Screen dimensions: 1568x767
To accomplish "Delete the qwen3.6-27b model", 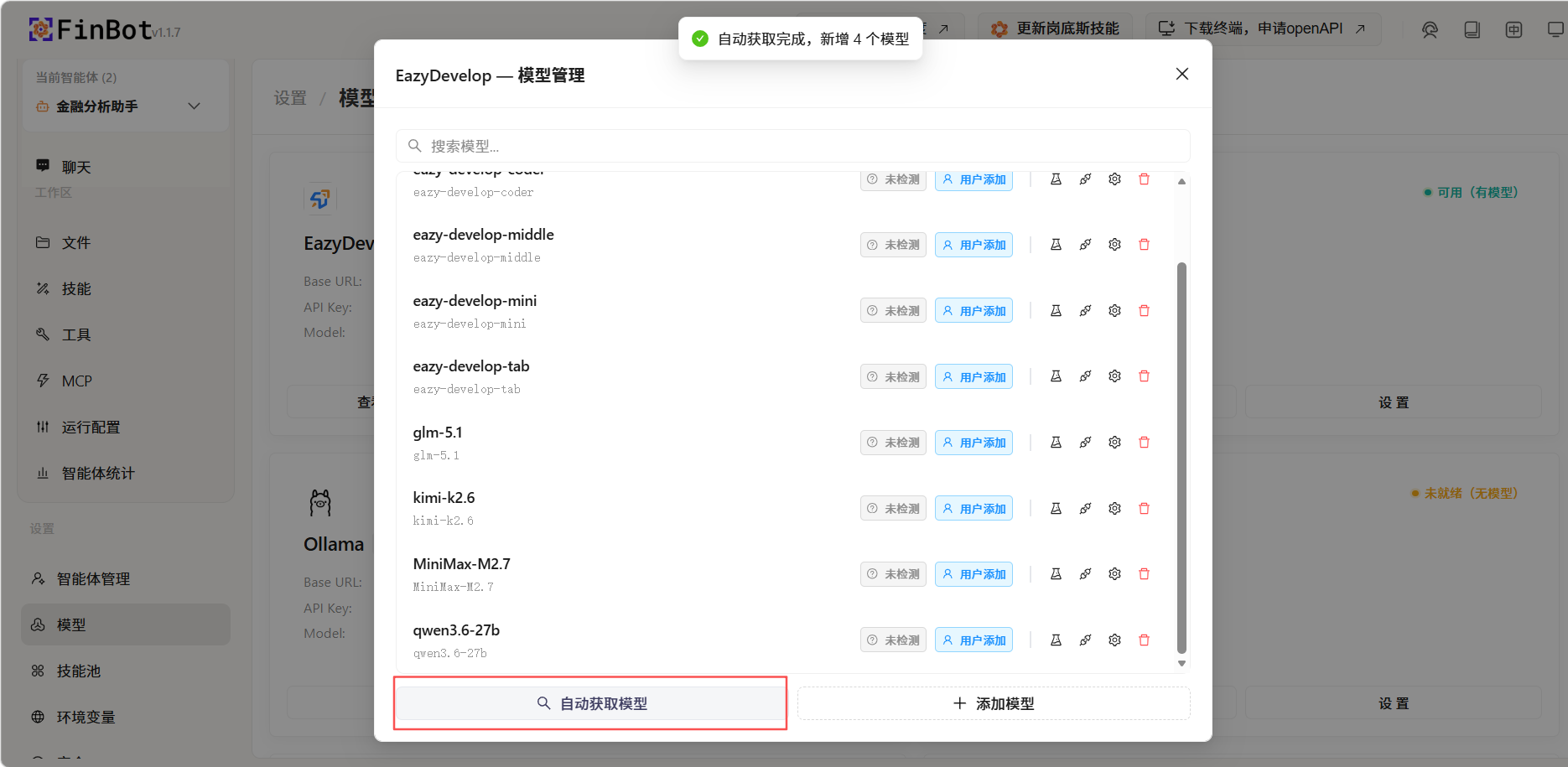I will click(1144, 640).
